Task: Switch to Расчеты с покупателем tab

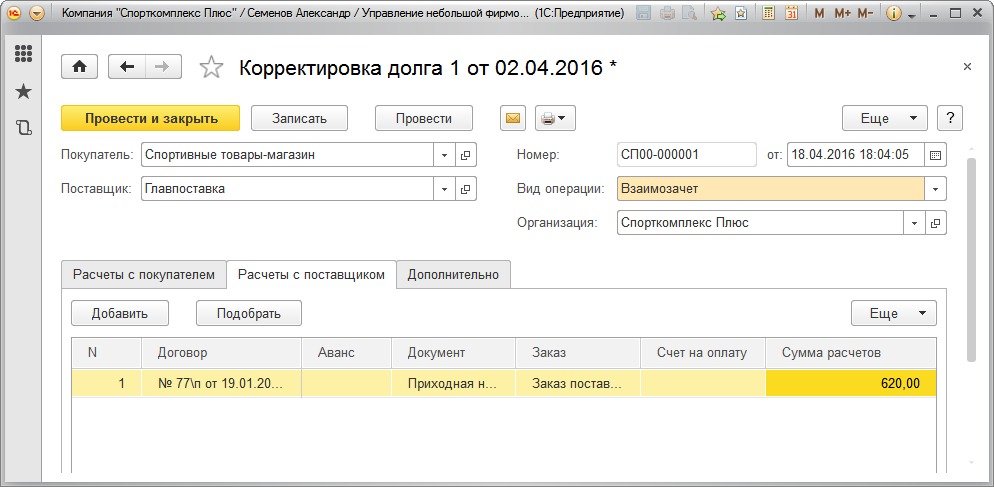Action: tap(144, 275)
